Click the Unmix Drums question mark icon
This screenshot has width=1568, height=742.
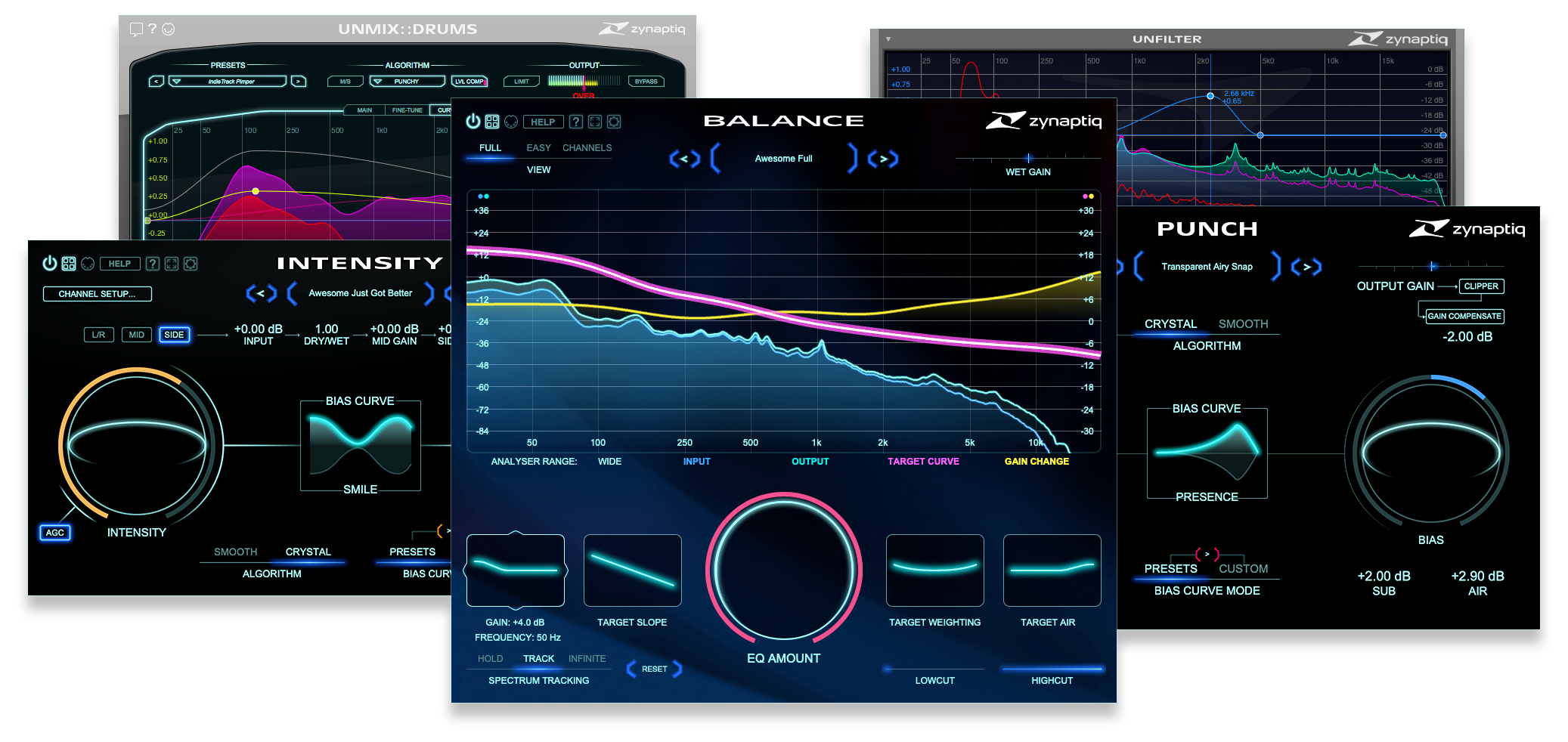tap(152, 29)
